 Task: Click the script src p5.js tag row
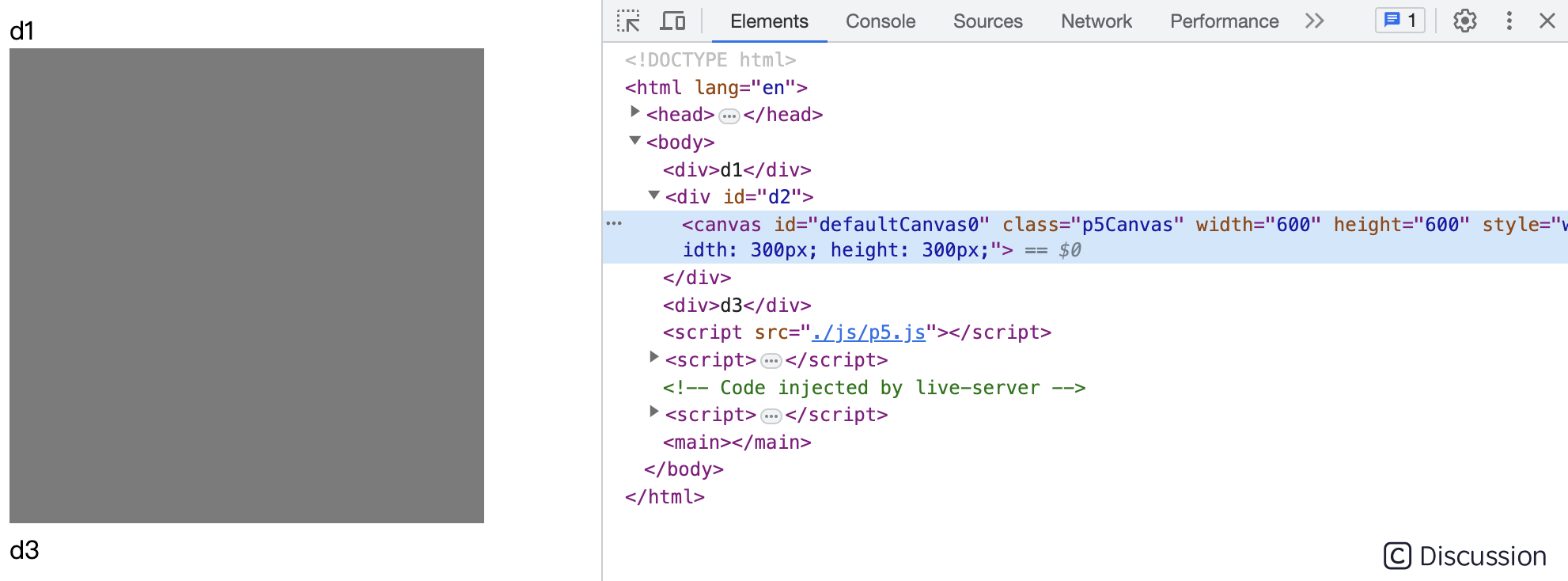coord(857,332)
